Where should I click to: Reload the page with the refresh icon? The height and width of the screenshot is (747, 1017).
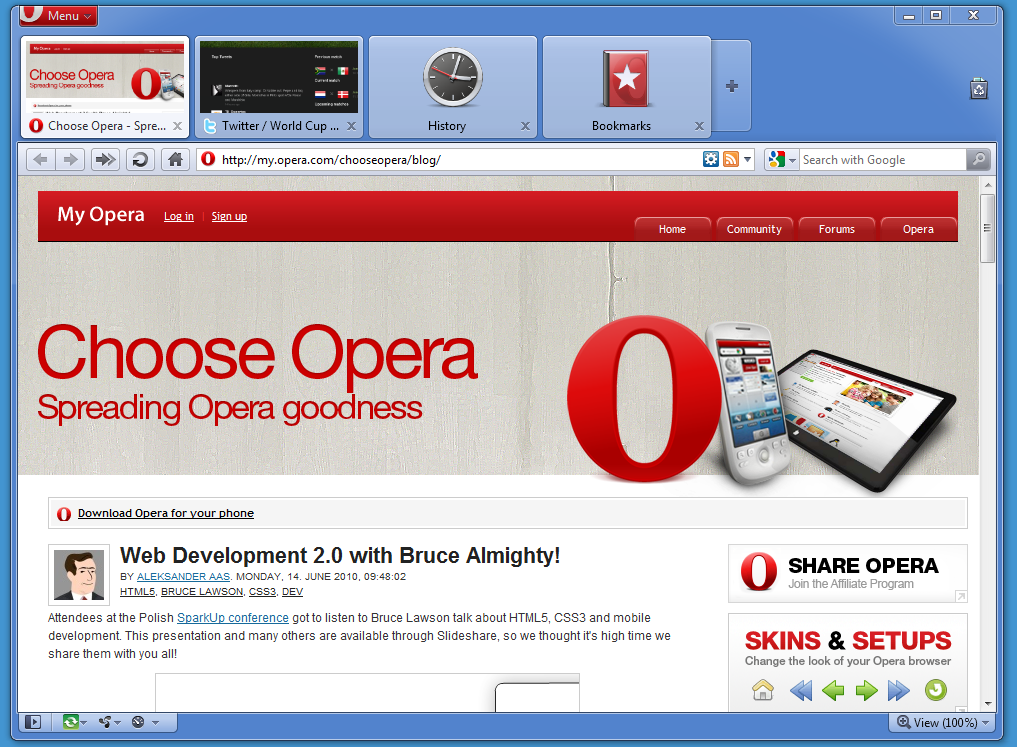[139, 159]
